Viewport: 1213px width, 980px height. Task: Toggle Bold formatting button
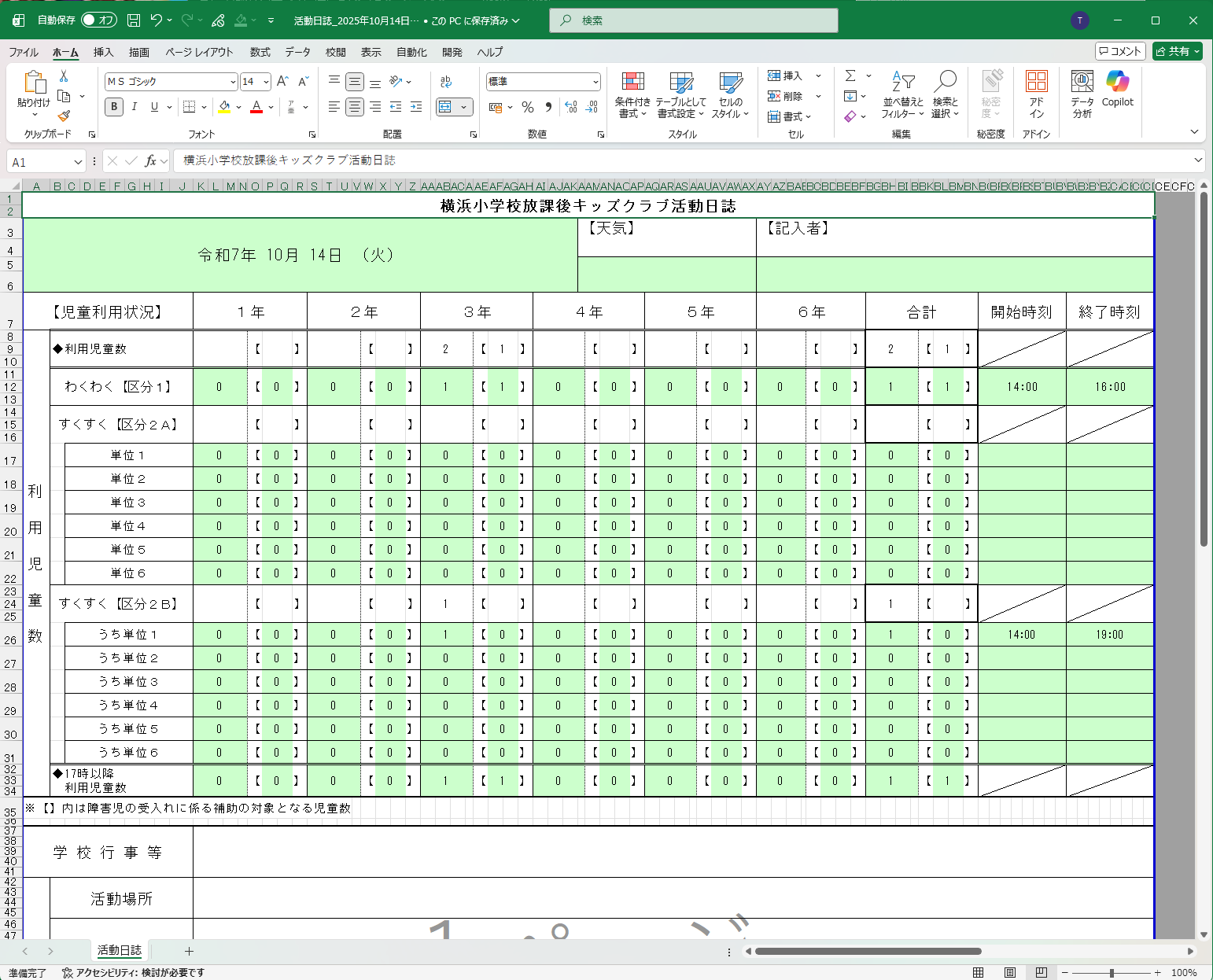coord(114,107)
